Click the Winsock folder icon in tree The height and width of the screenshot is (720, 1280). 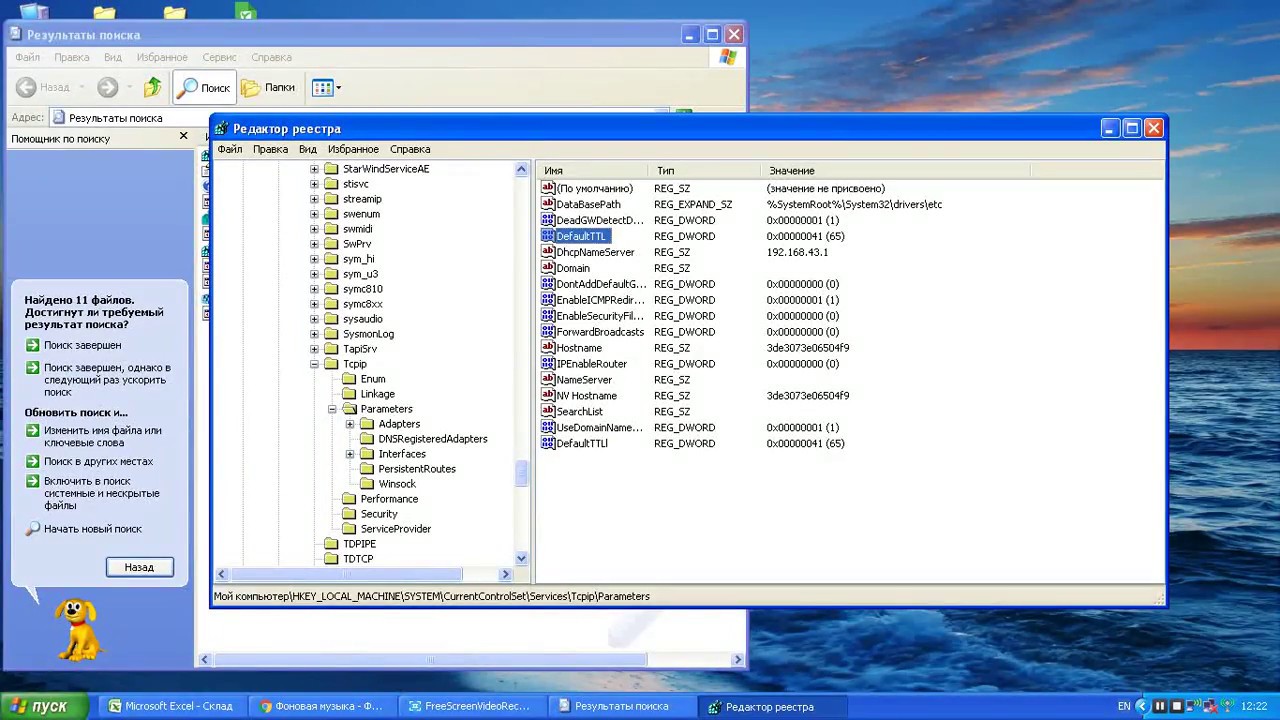click(x=367, y=484)
